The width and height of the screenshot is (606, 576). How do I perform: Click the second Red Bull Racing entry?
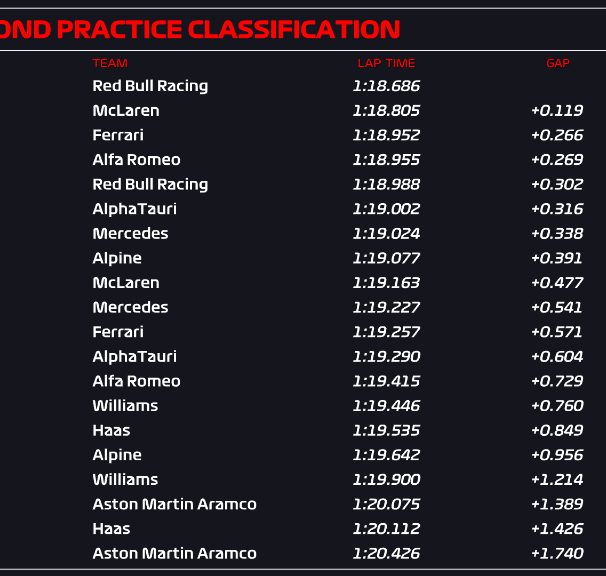(x=150, y=184)
